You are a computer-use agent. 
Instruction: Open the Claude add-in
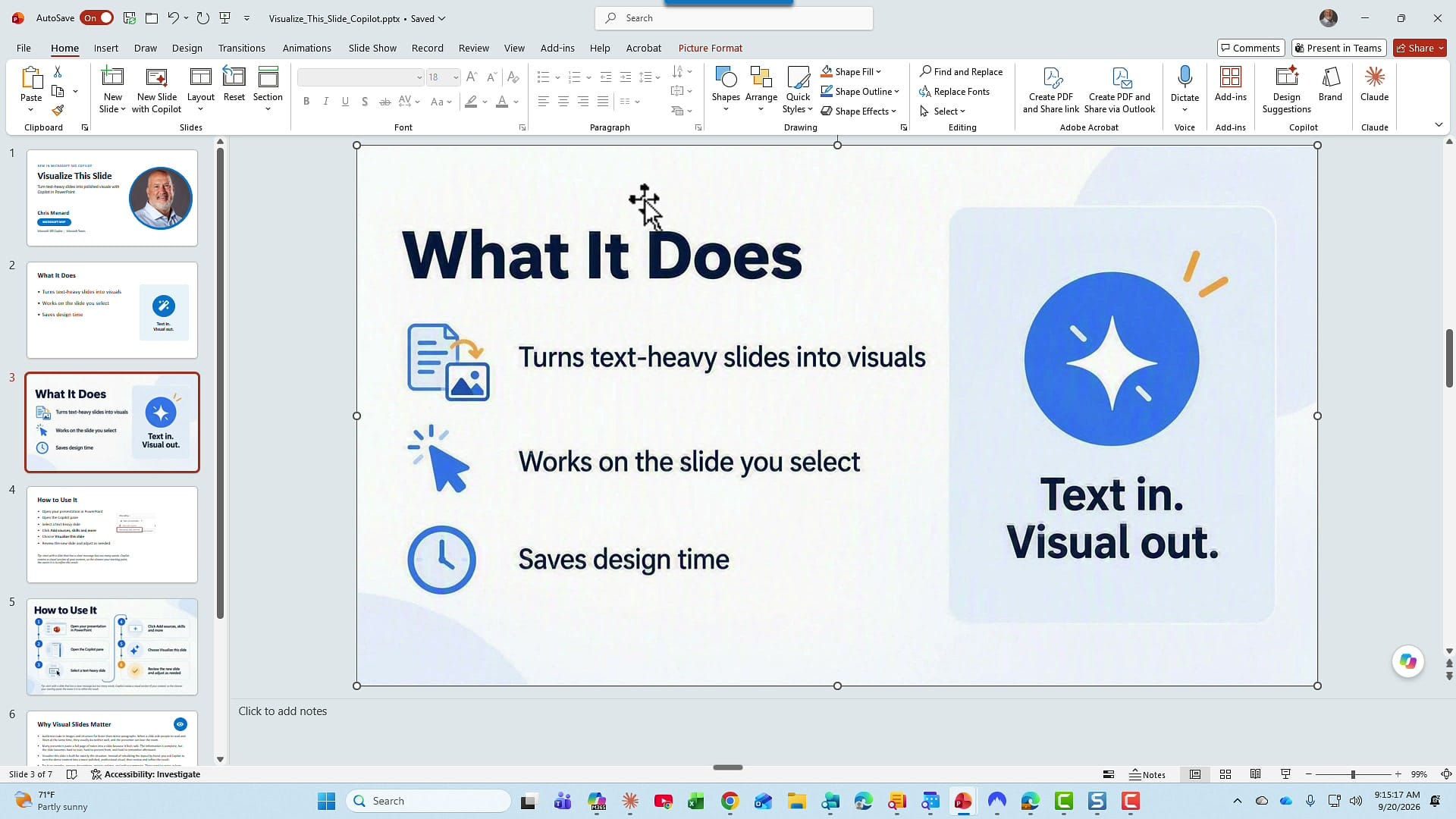(1374, 84)
